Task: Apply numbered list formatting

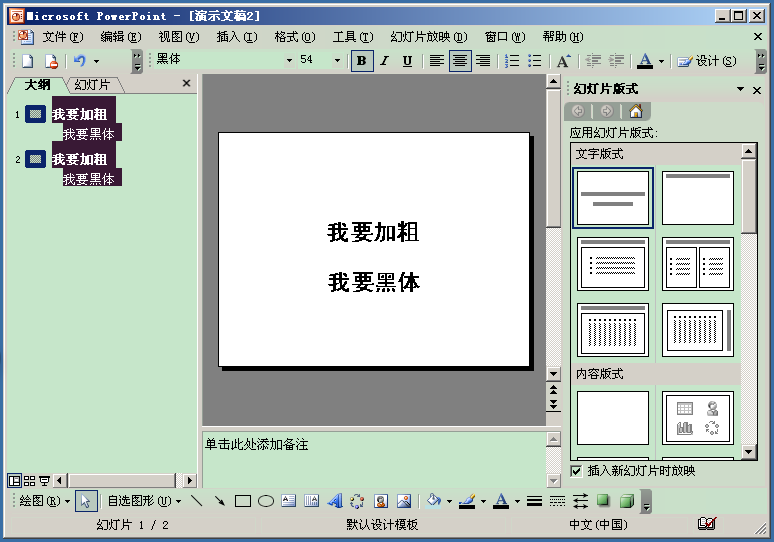Action: [x=512, y=61]
